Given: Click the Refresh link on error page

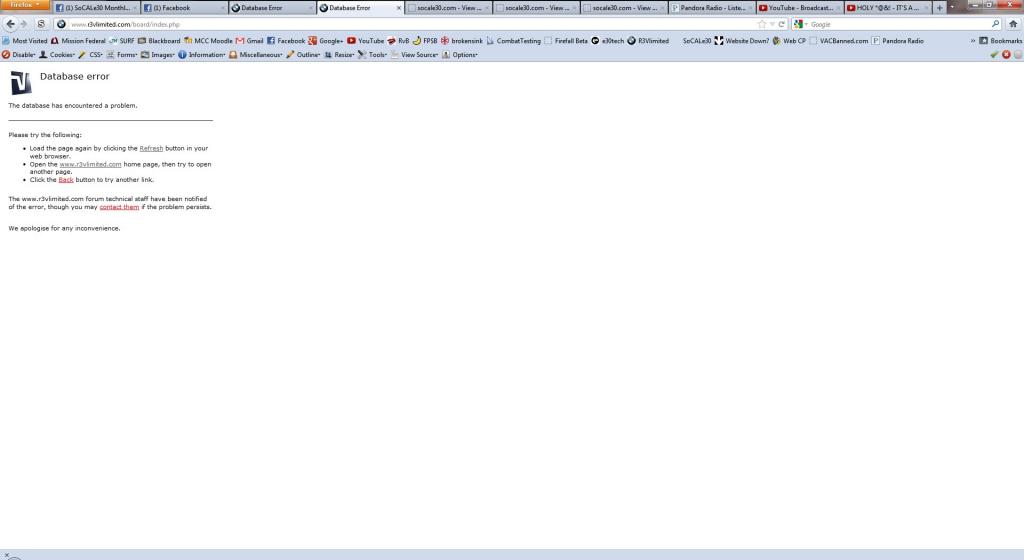Looking at the screenshot, I should click(151, 148).
